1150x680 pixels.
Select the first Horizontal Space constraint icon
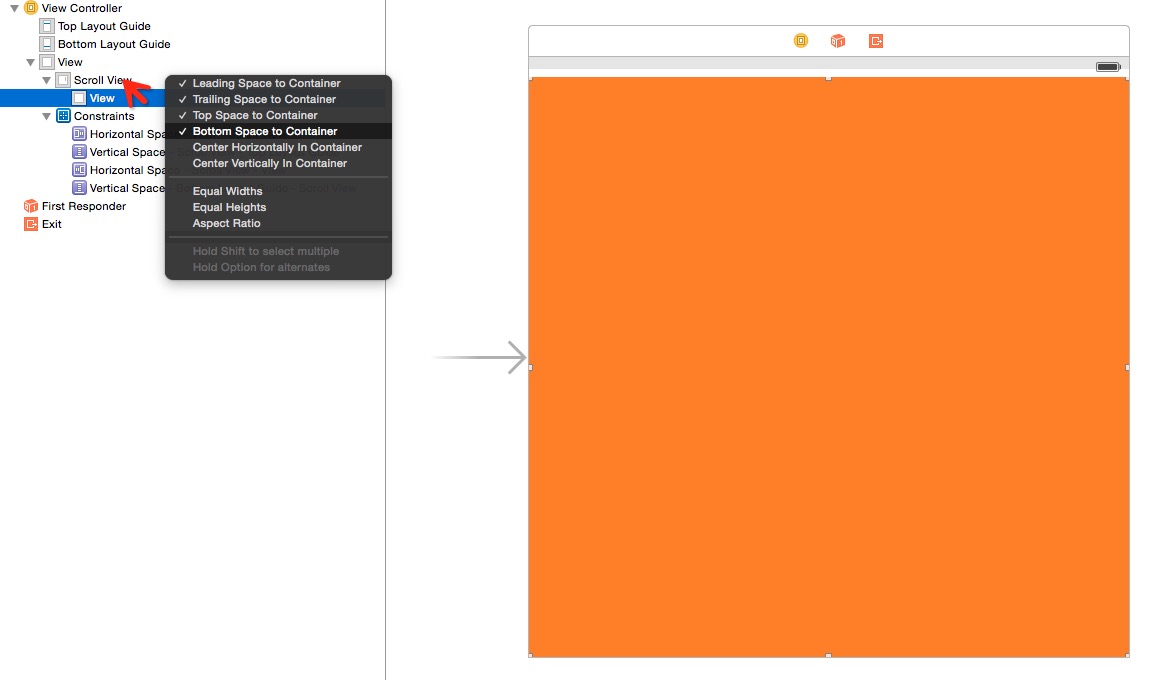(x=79, y=134)
